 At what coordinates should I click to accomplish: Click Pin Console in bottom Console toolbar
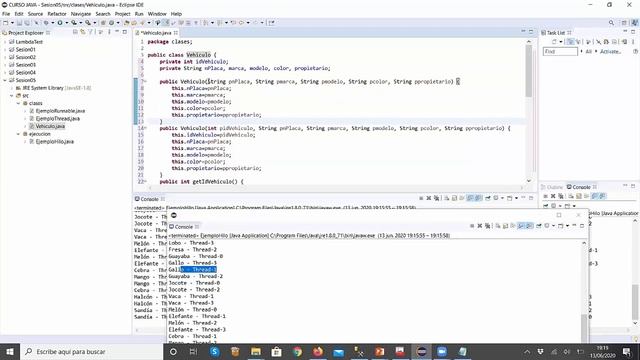[x=487, y=198]
